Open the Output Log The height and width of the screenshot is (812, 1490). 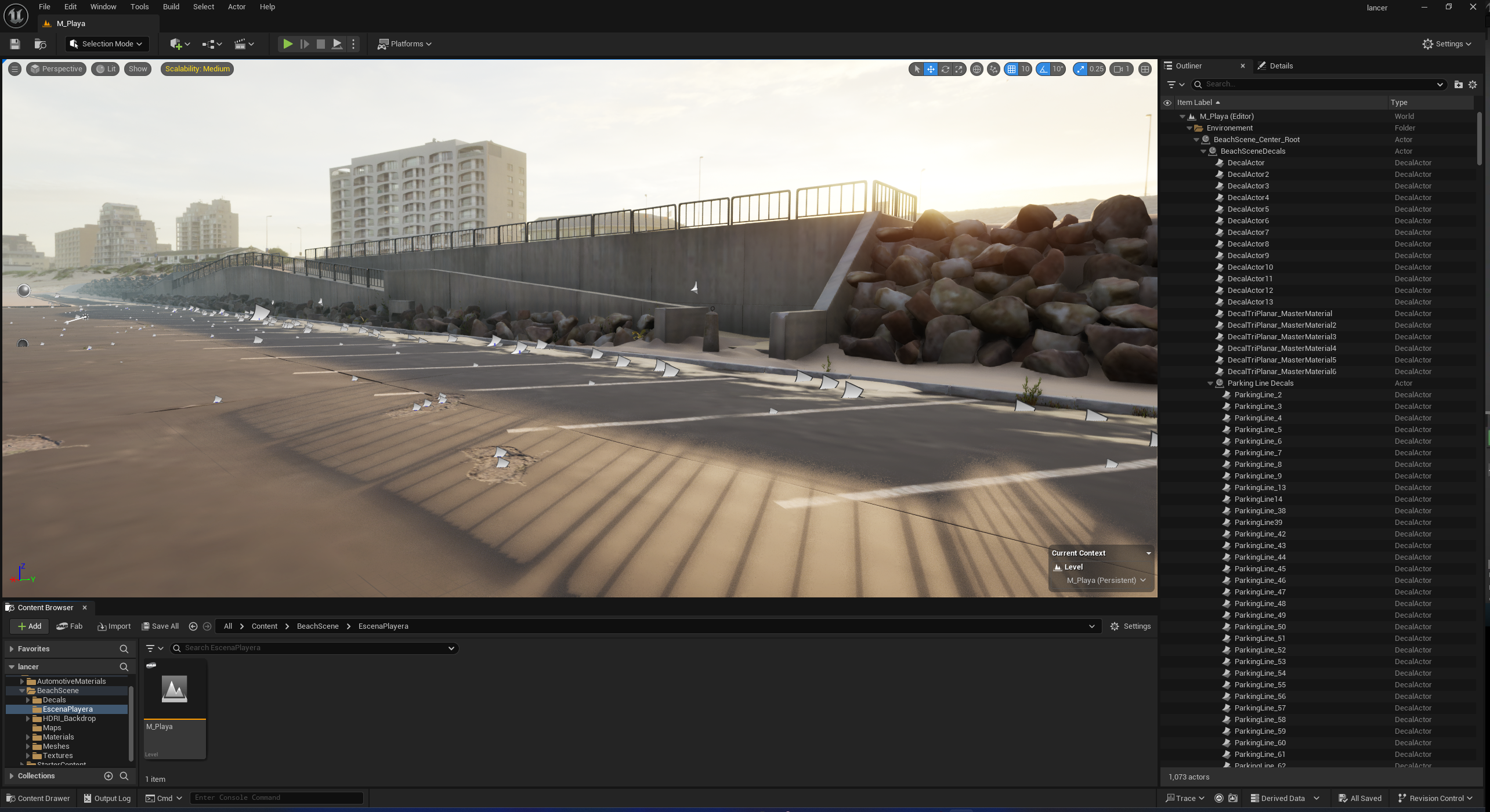(107, 799)
